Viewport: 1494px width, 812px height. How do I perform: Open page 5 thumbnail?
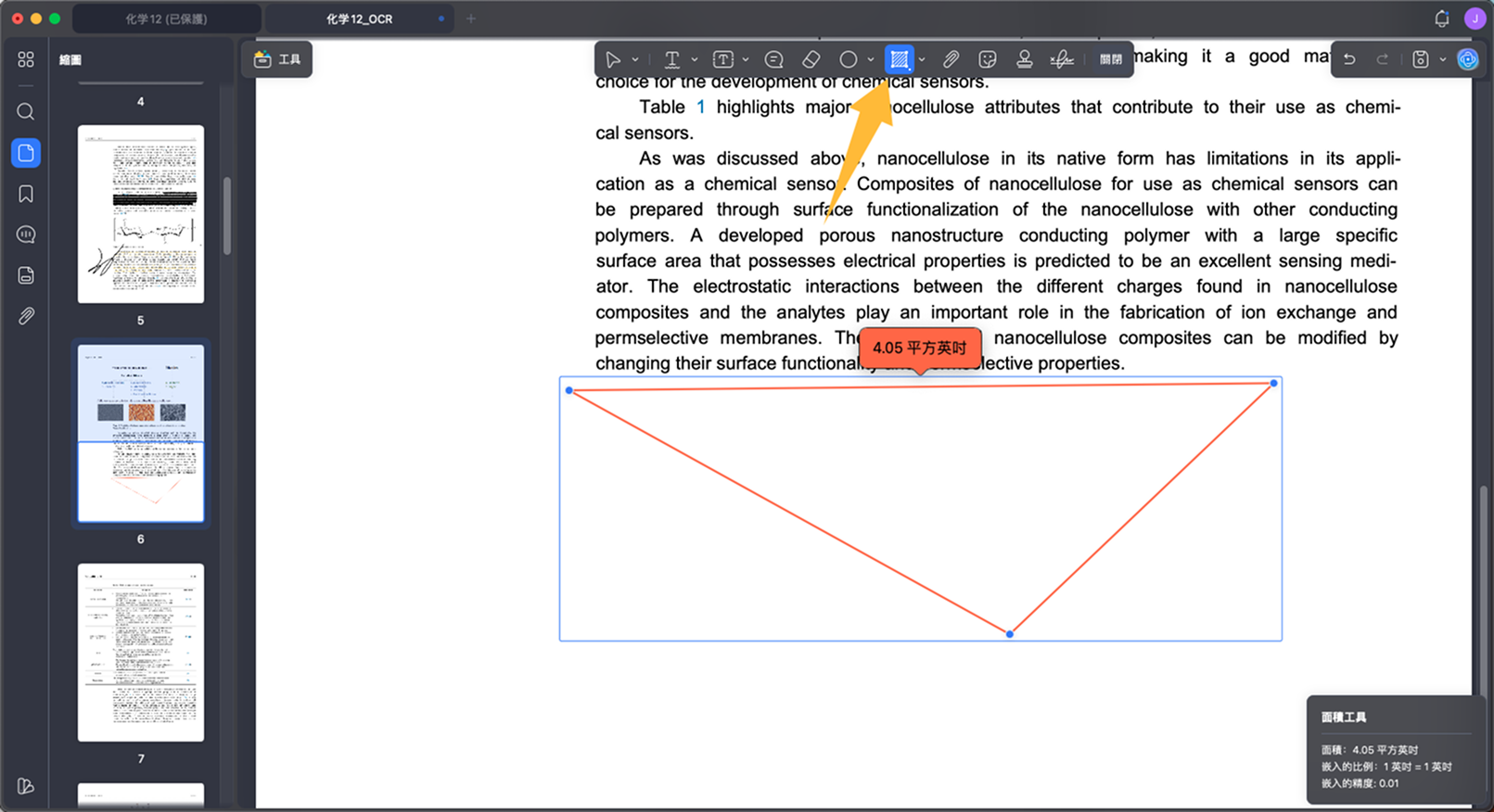pos(141,214)
